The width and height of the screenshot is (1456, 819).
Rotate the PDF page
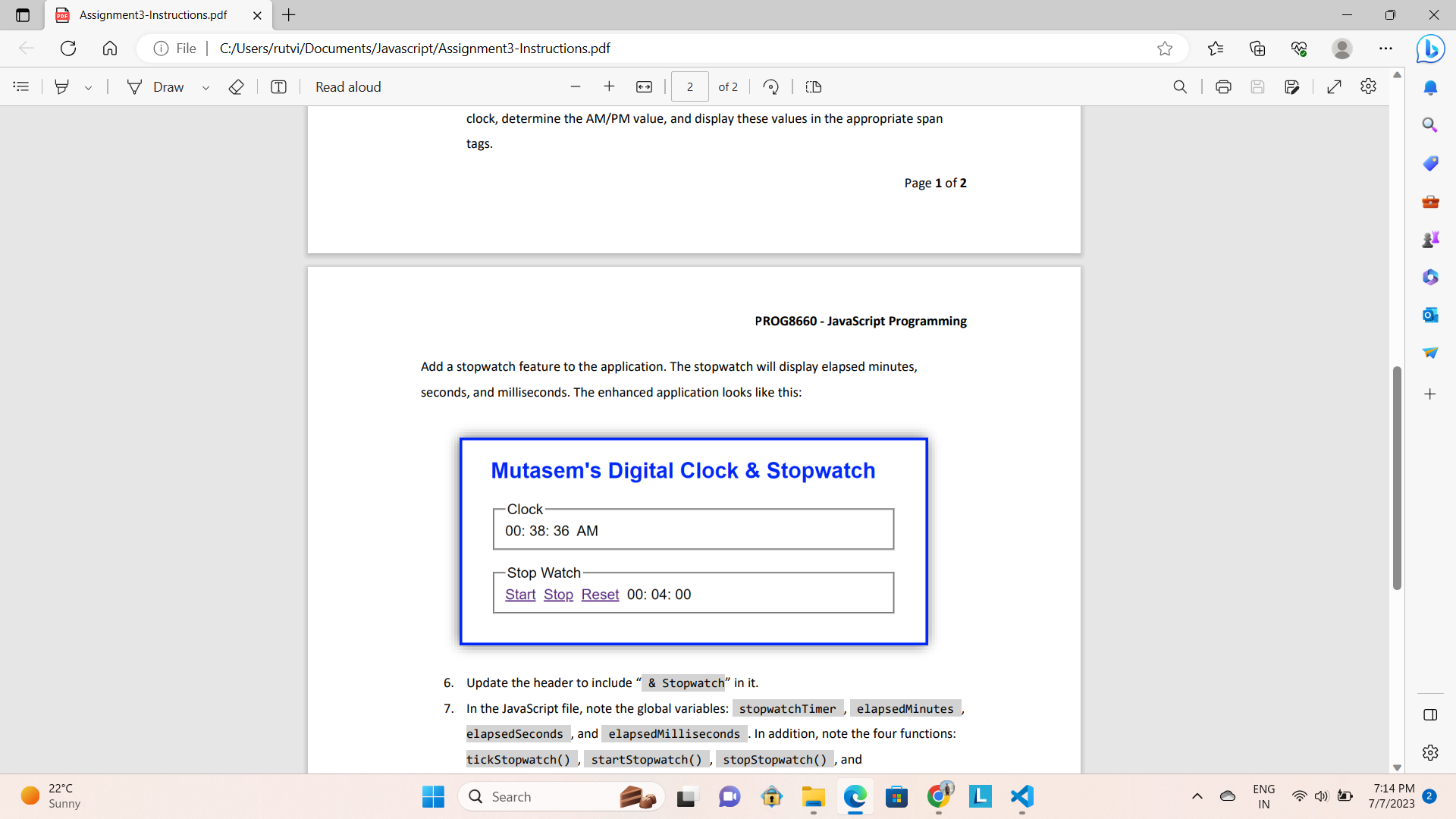coord(770,86)
